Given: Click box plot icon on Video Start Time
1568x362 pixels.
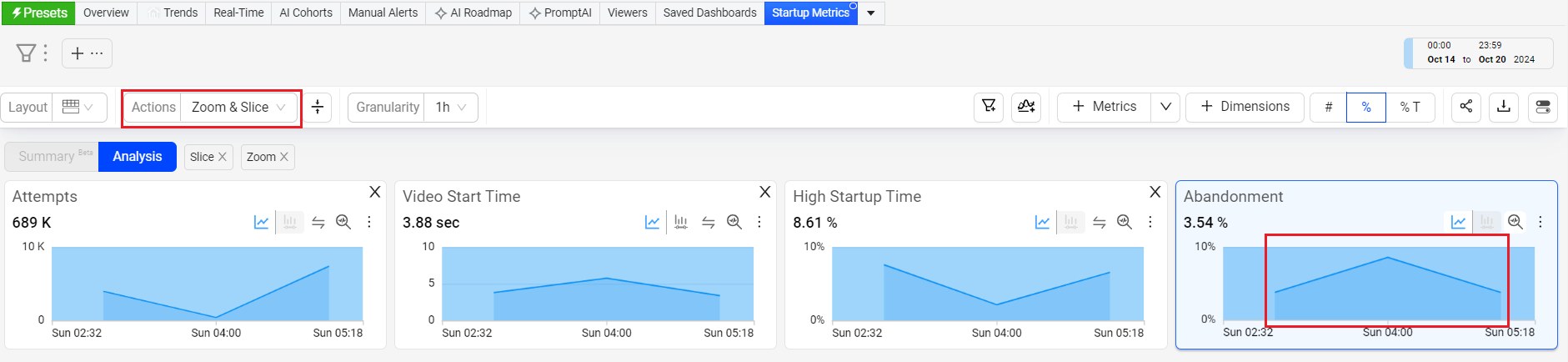Looking at the screenshot, I should 680,222.
